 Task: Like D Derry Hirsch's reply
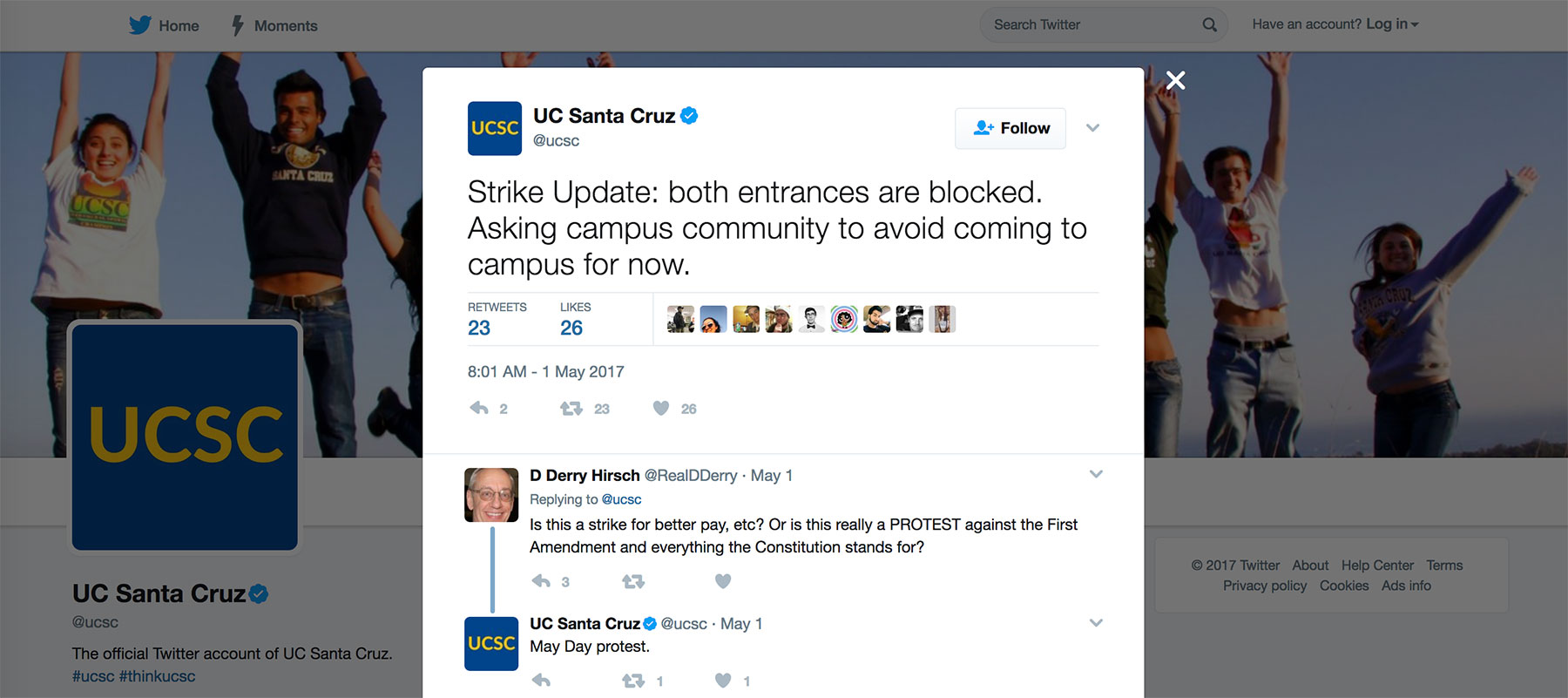[723, 581]
